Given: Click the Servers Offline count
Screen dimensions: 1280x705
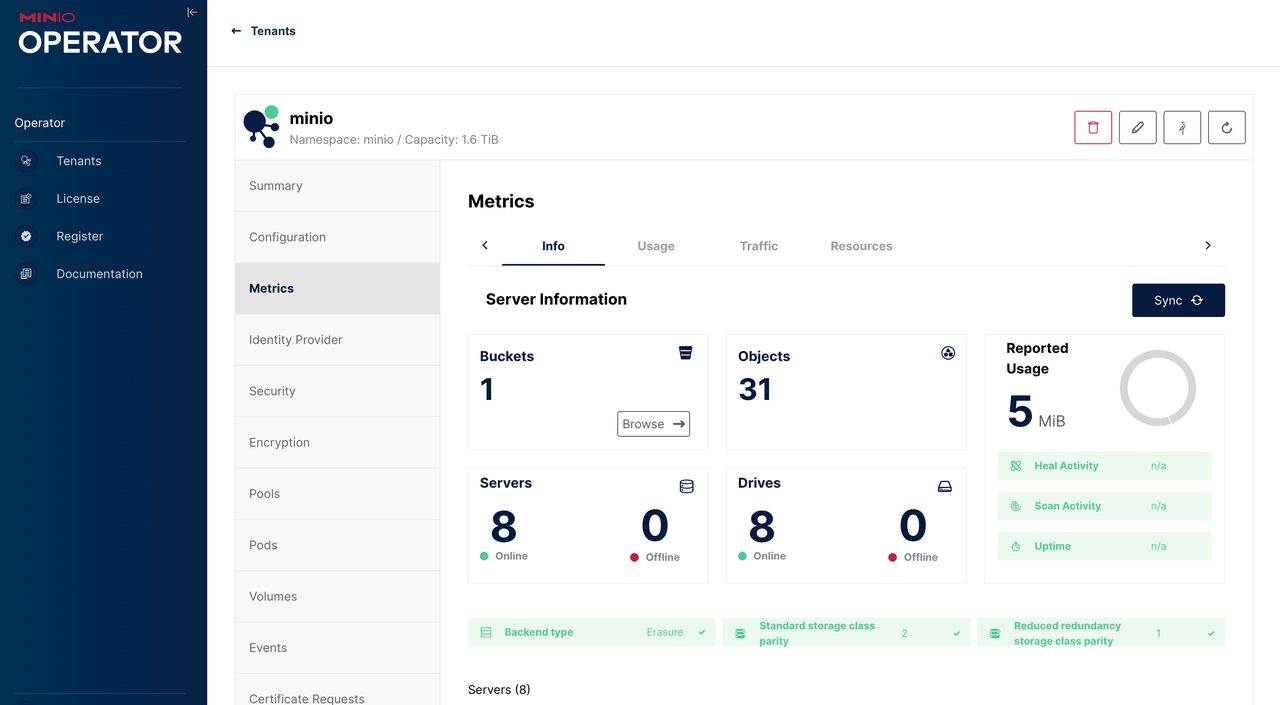Looking at the screenshot, I should pyautogui.click(x=655, y=526).
